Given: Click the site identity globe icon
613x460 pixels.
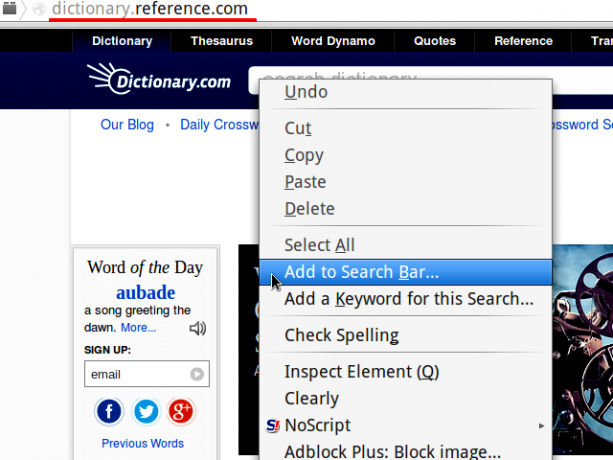Looking at the screenshot, I should [39, 9].
